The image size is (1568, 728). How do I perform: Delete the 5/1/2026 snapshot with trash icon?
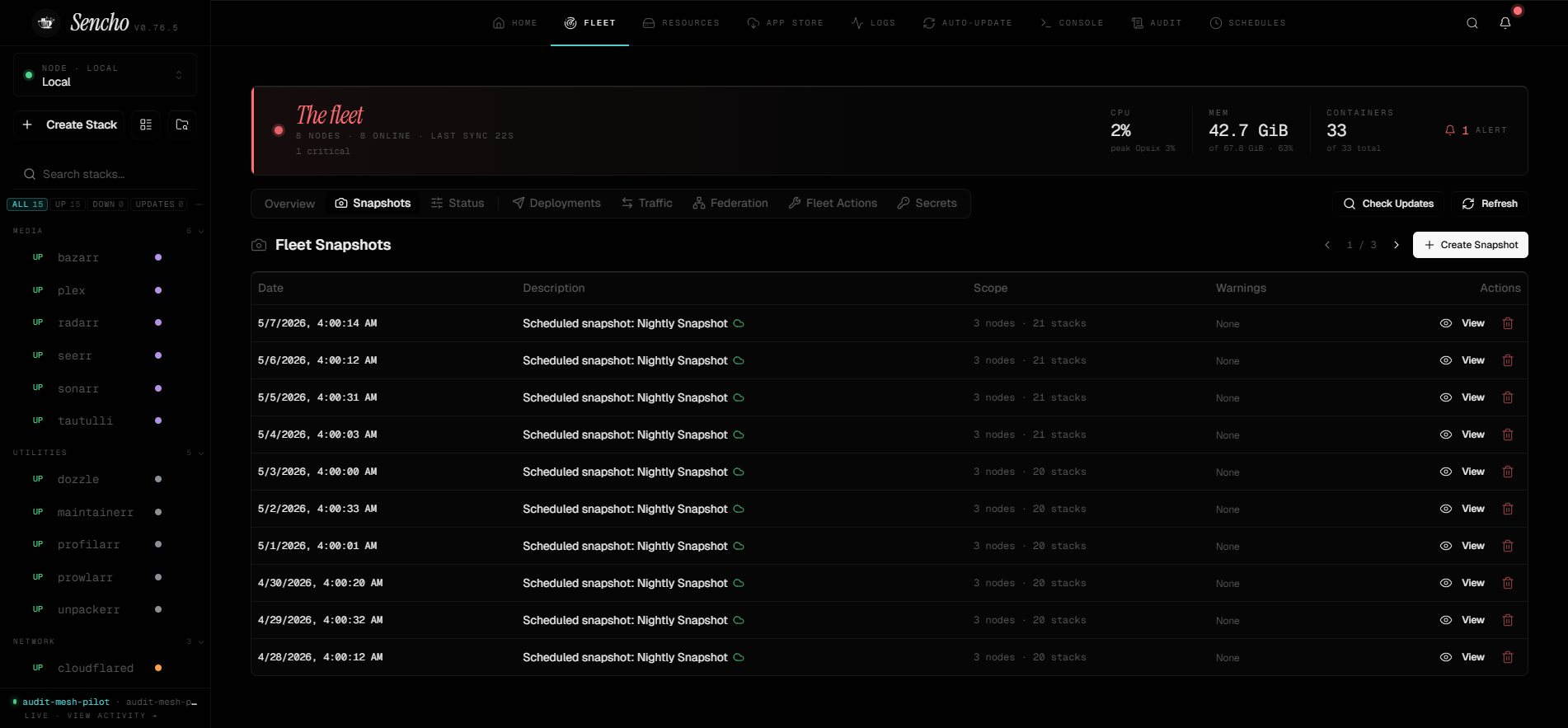tap(1508, 546)
